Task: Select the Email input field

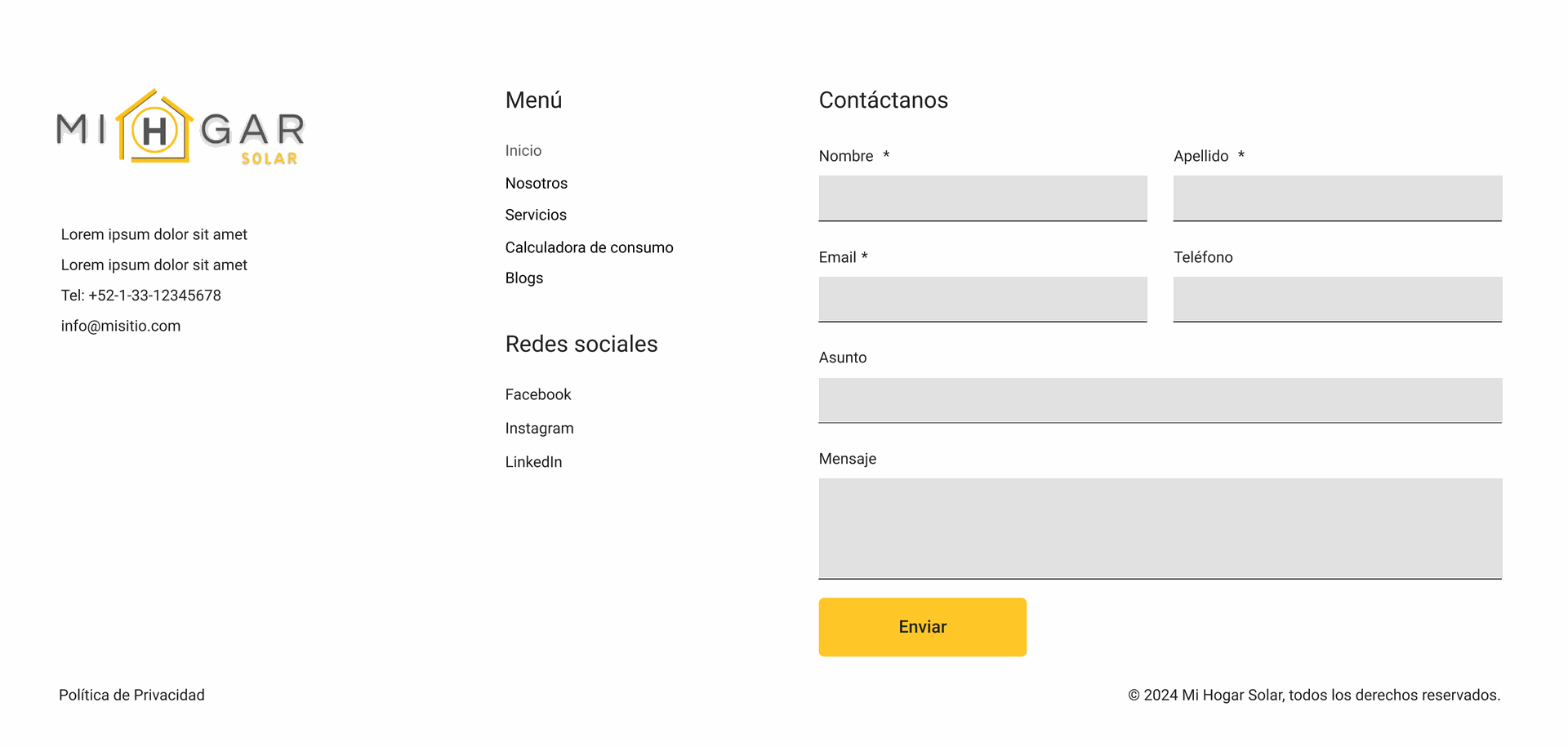Action: point(983,300)
